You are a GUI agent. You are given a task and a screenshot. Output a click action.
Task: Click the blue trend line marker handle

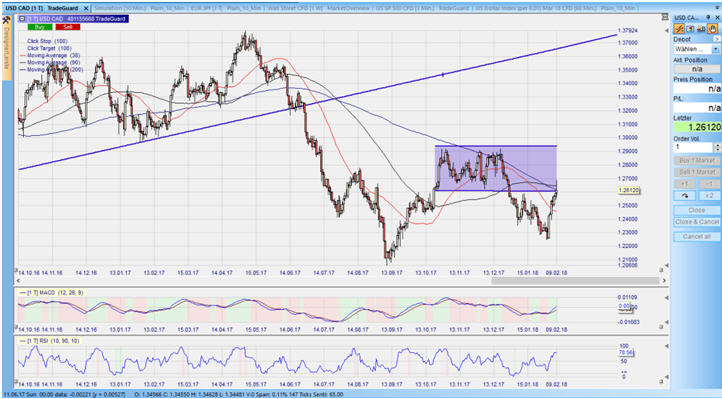coord(443,74)
